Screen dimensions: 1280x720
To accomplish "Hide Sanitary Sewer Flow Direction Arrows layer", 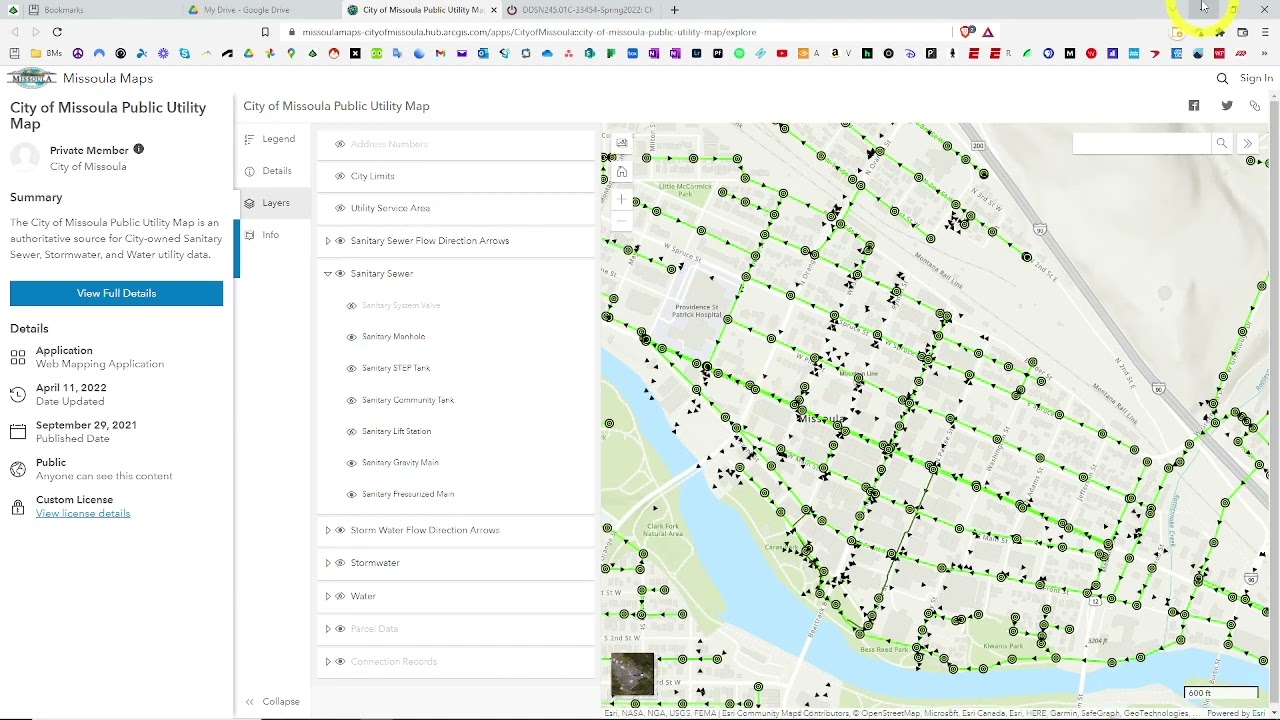I will (x=340, y=241).
